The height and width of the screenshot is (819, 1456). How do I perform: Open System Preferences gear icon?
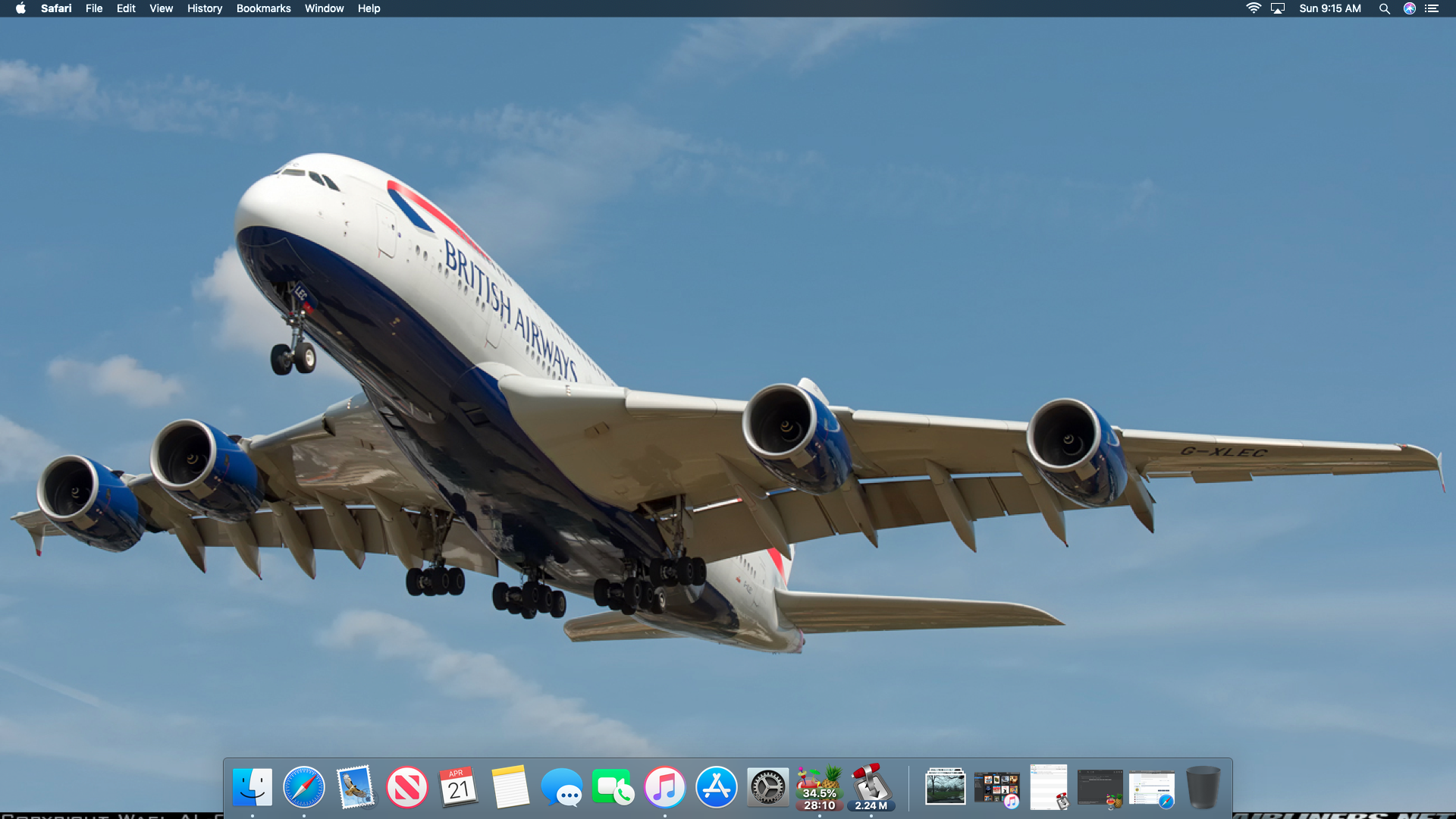coord(768,787)
